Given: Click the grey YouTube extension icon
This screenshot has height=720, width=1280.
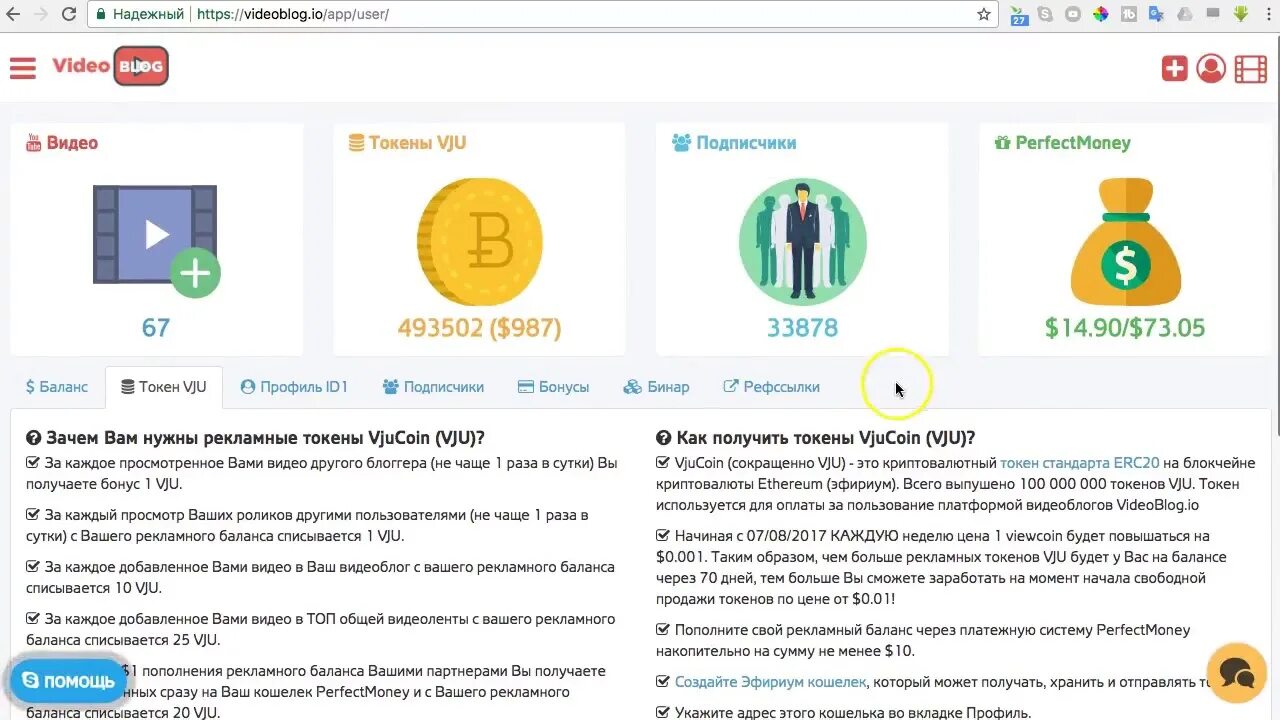Looking at the screenshot, I should click(1073, 14).
